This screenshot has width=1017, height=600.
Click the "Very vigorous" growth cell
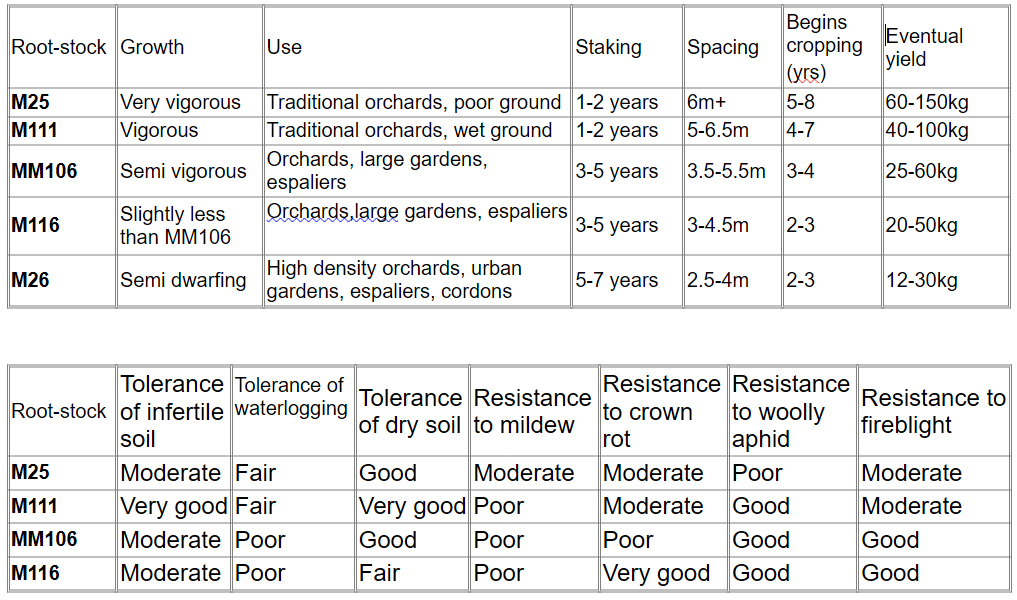pos(181,102)
